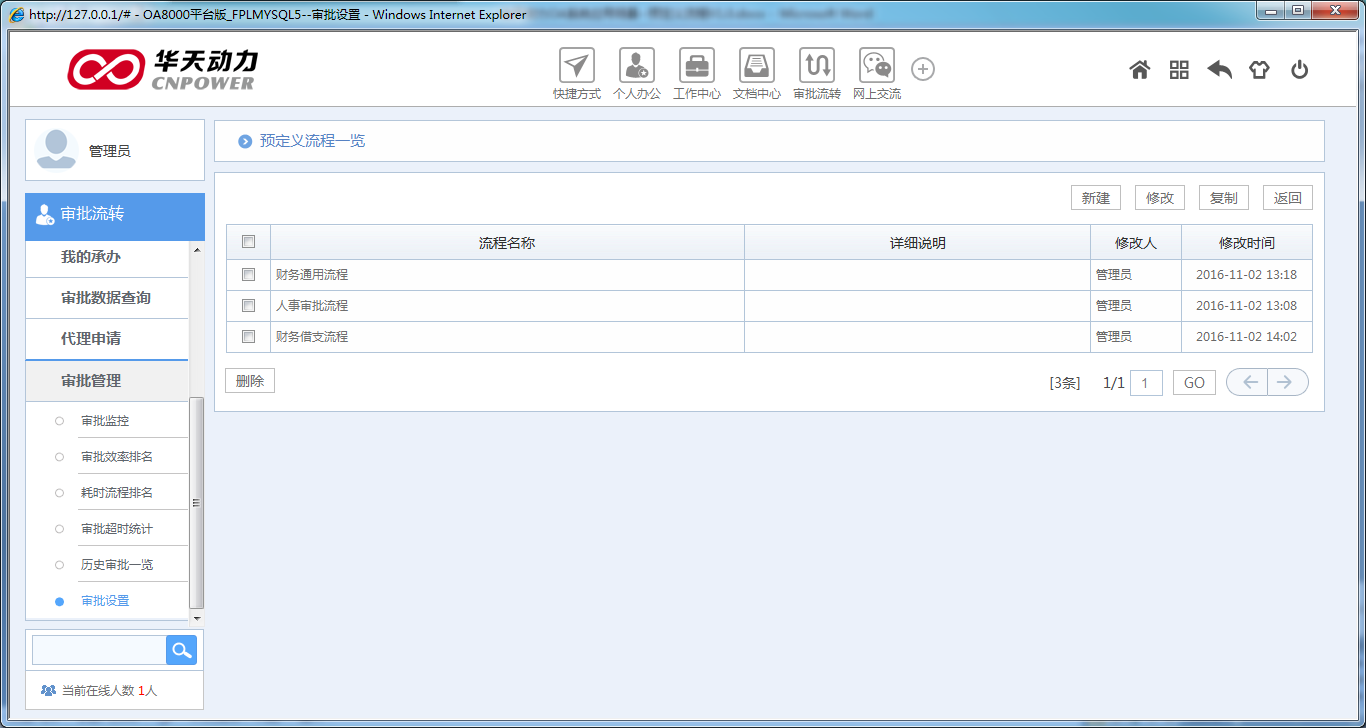1366x728 pixels.
Task: Open the 快捷方式 shortcut icon
Action: tap(576, 66)
